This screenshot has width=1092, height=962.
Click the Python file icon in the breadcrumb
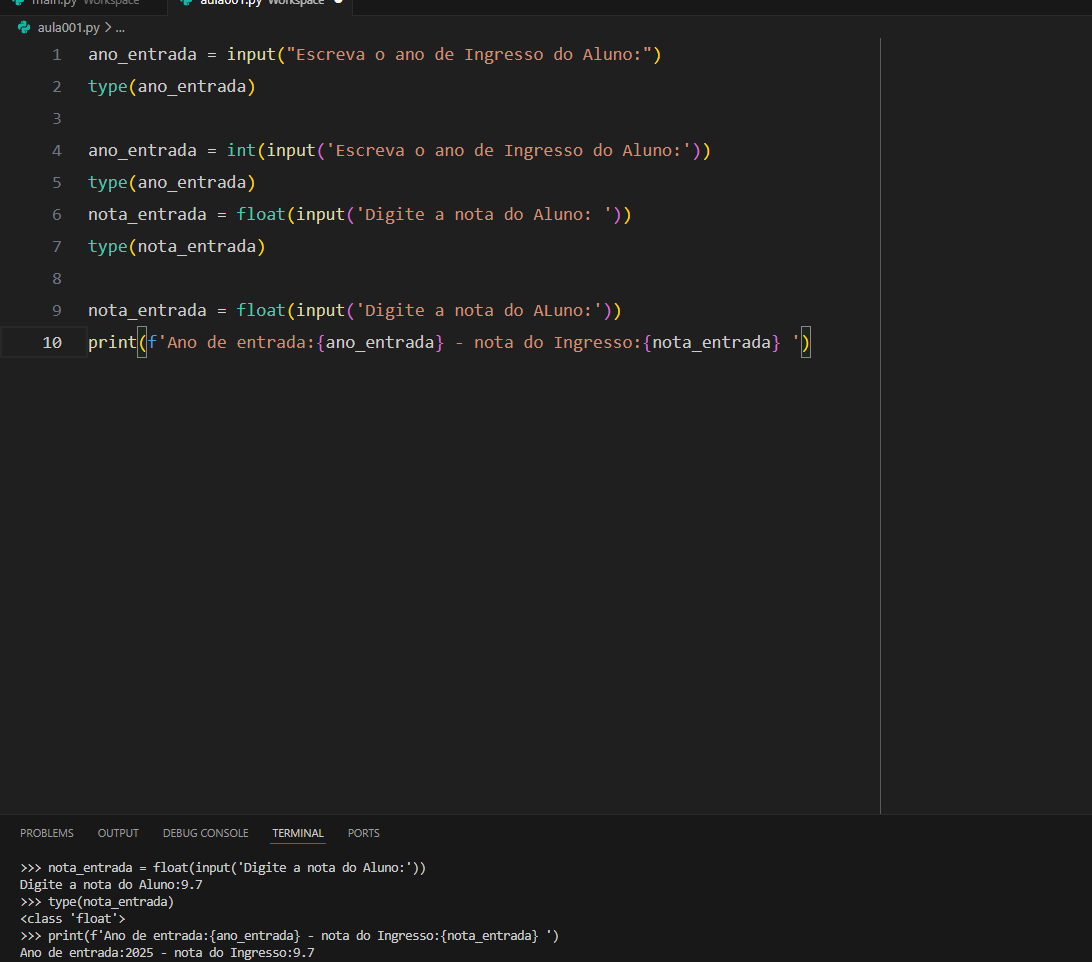[x=24, y=27]
